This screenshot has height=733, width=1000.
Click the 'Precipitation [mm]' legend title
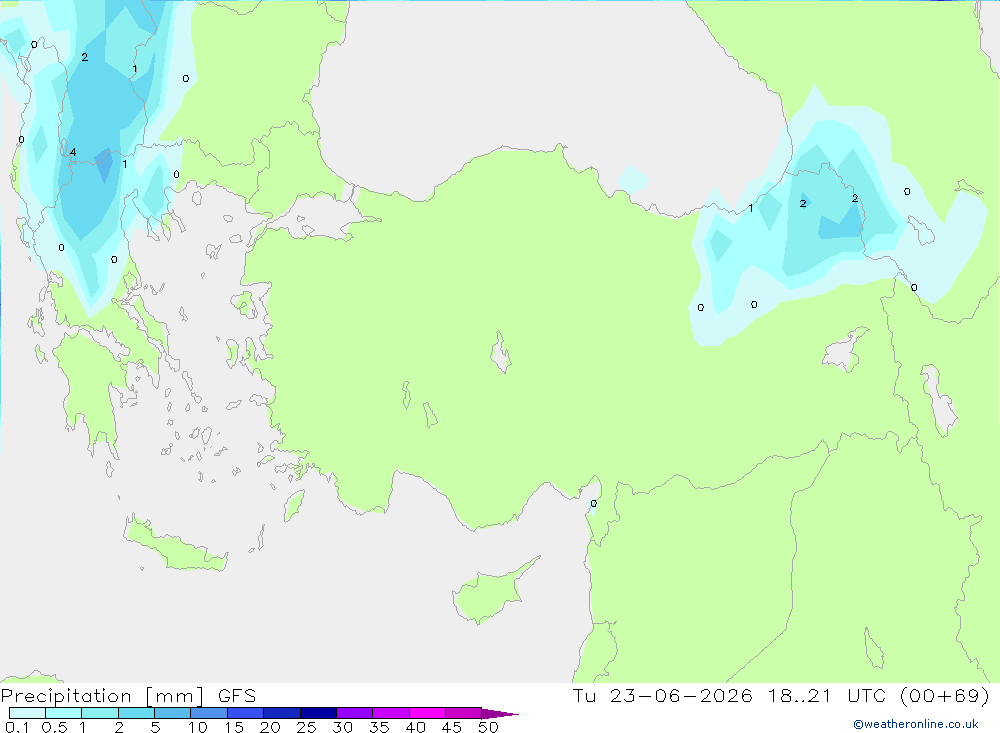tap(102, 696)
